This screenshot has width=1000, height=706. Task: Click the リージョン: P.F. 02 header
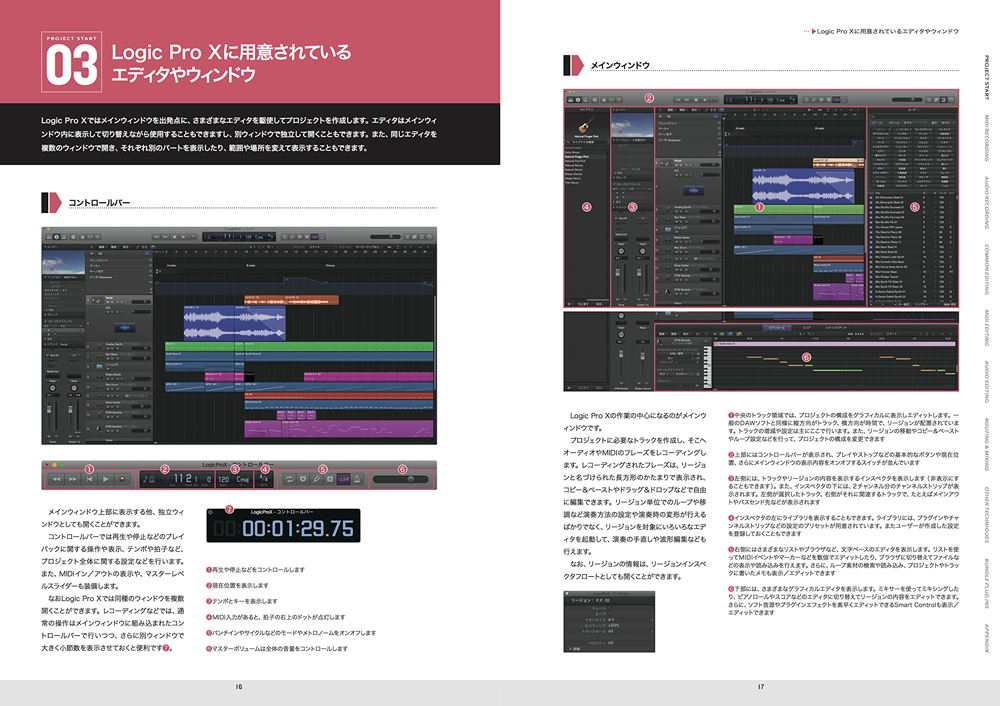coord(610,601)
